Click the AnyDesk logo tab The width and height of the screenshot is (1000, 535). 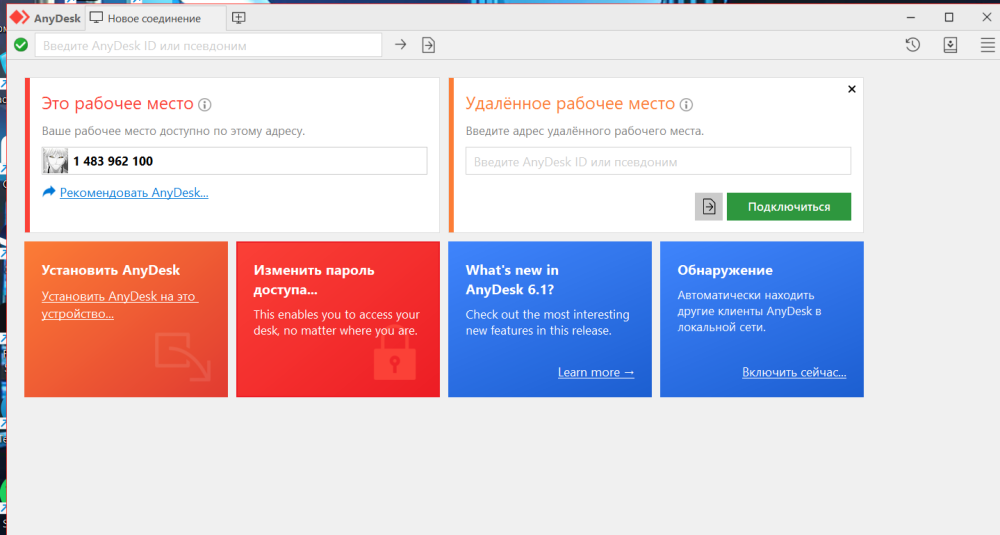tap(45, 18)
